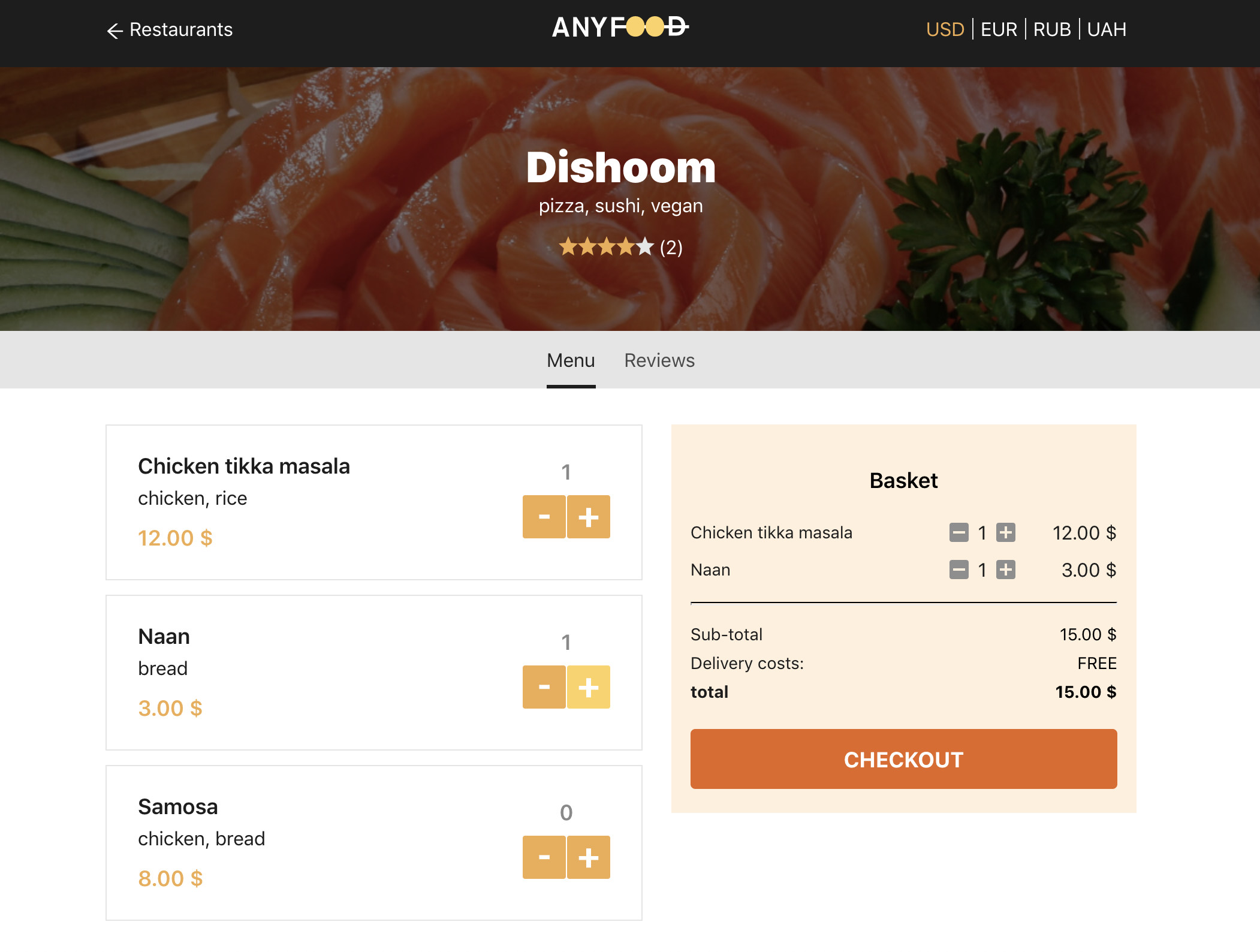Click the ANYFOOD logo
The width and height of the screenshot is (1260, 952).
click(620, 28)
